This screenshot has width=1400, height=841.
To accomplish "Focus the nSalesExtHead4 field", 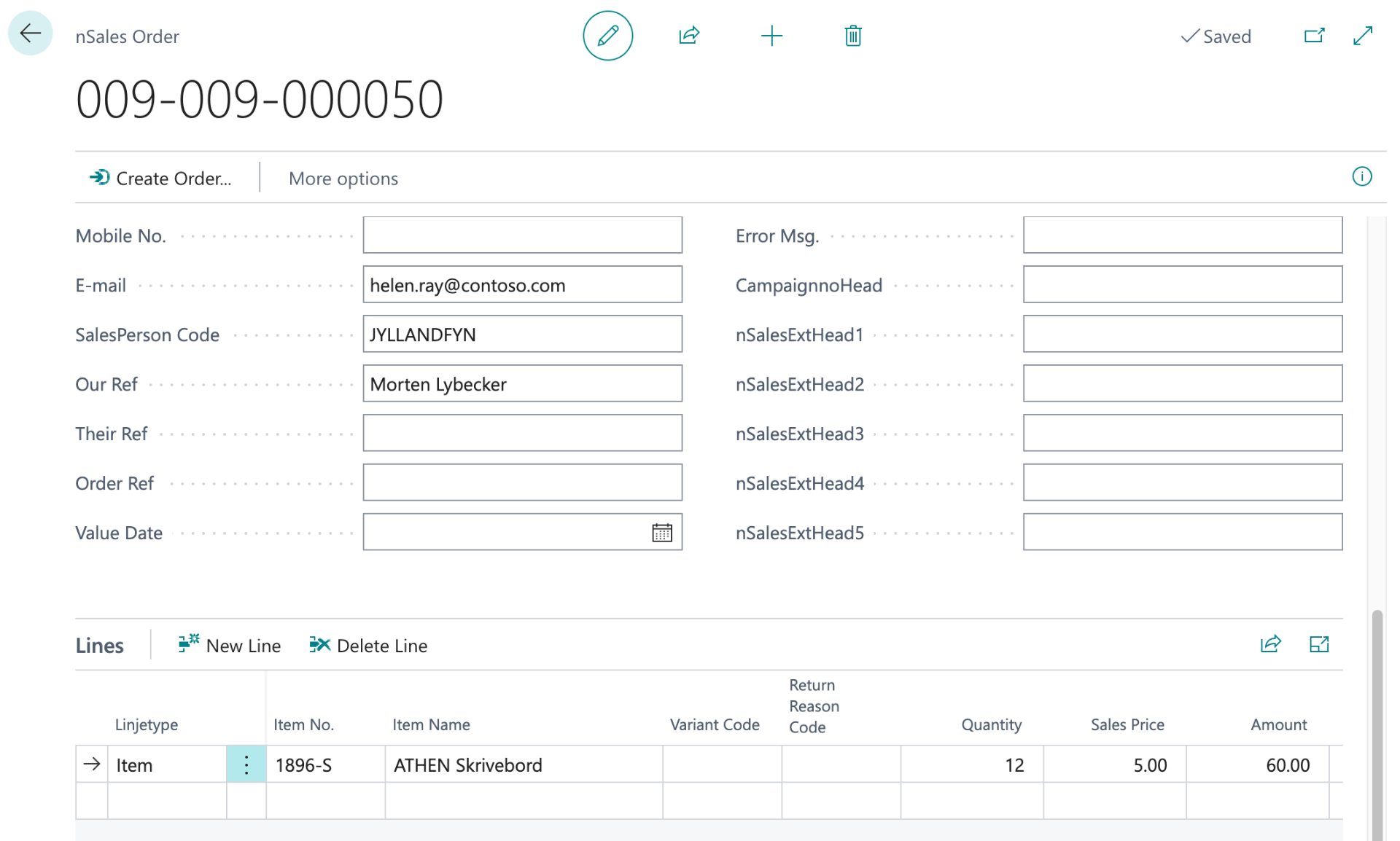I will point(1182,482).
